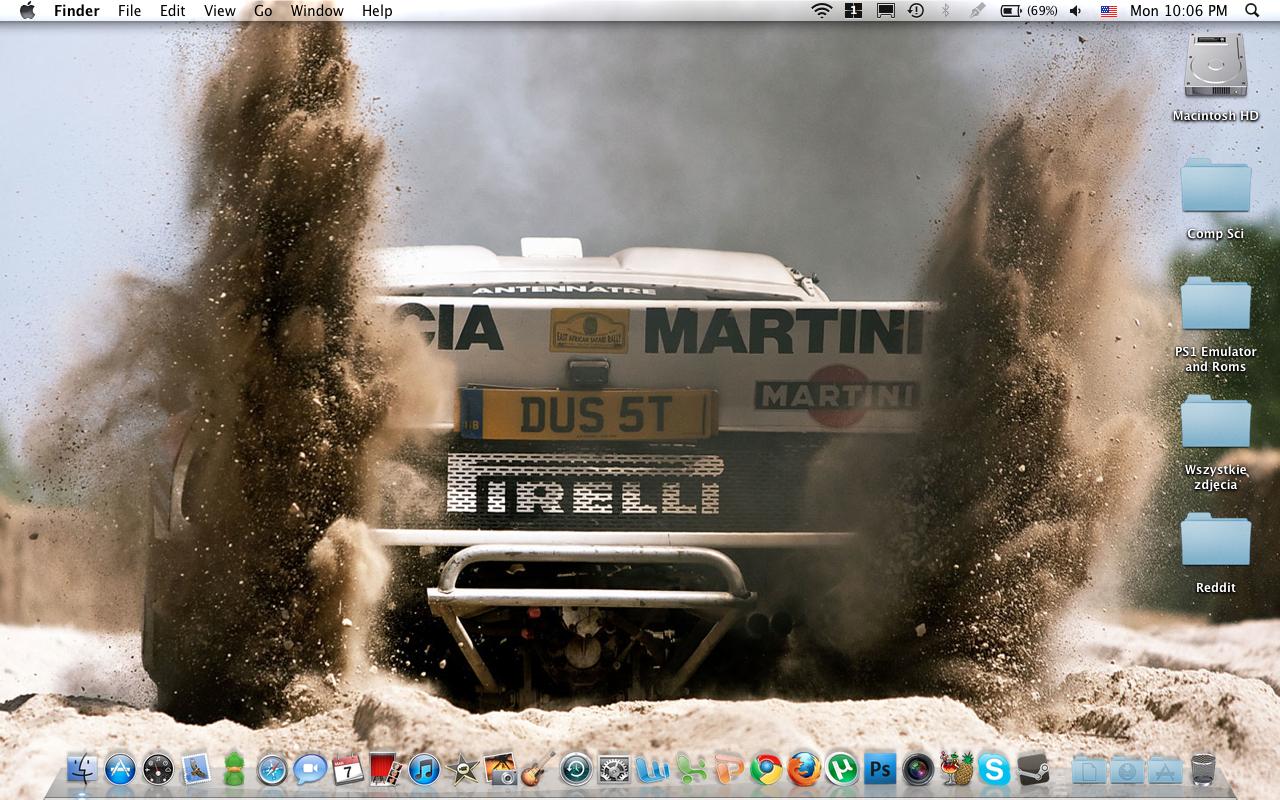Open Spotlight search in menu bar

point(1251,11)
